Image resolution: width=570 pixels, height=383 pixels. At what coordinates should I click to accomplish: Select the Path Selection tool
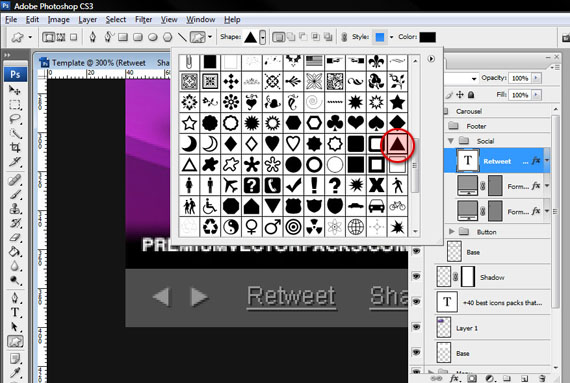[x=15, y=327]
